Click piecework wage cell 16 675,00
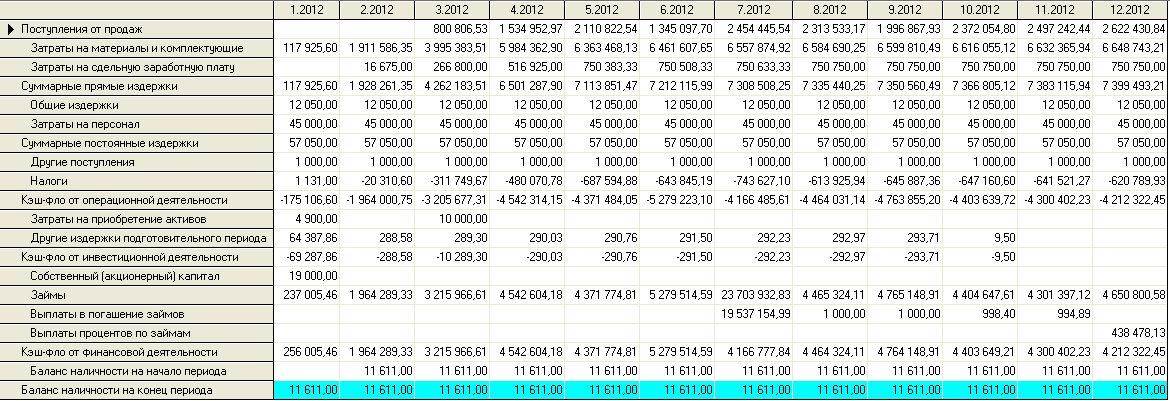 377,67
